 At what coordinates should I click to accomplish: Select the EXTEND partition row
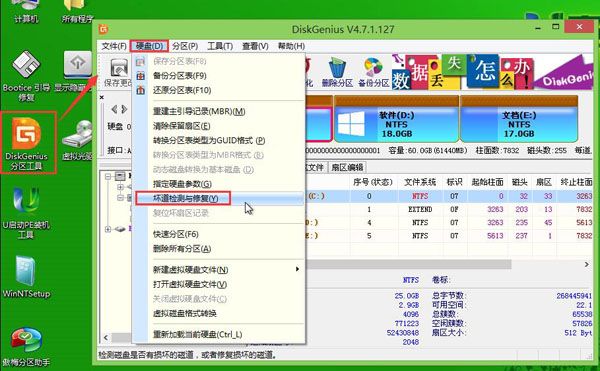[x=449, y=209]
